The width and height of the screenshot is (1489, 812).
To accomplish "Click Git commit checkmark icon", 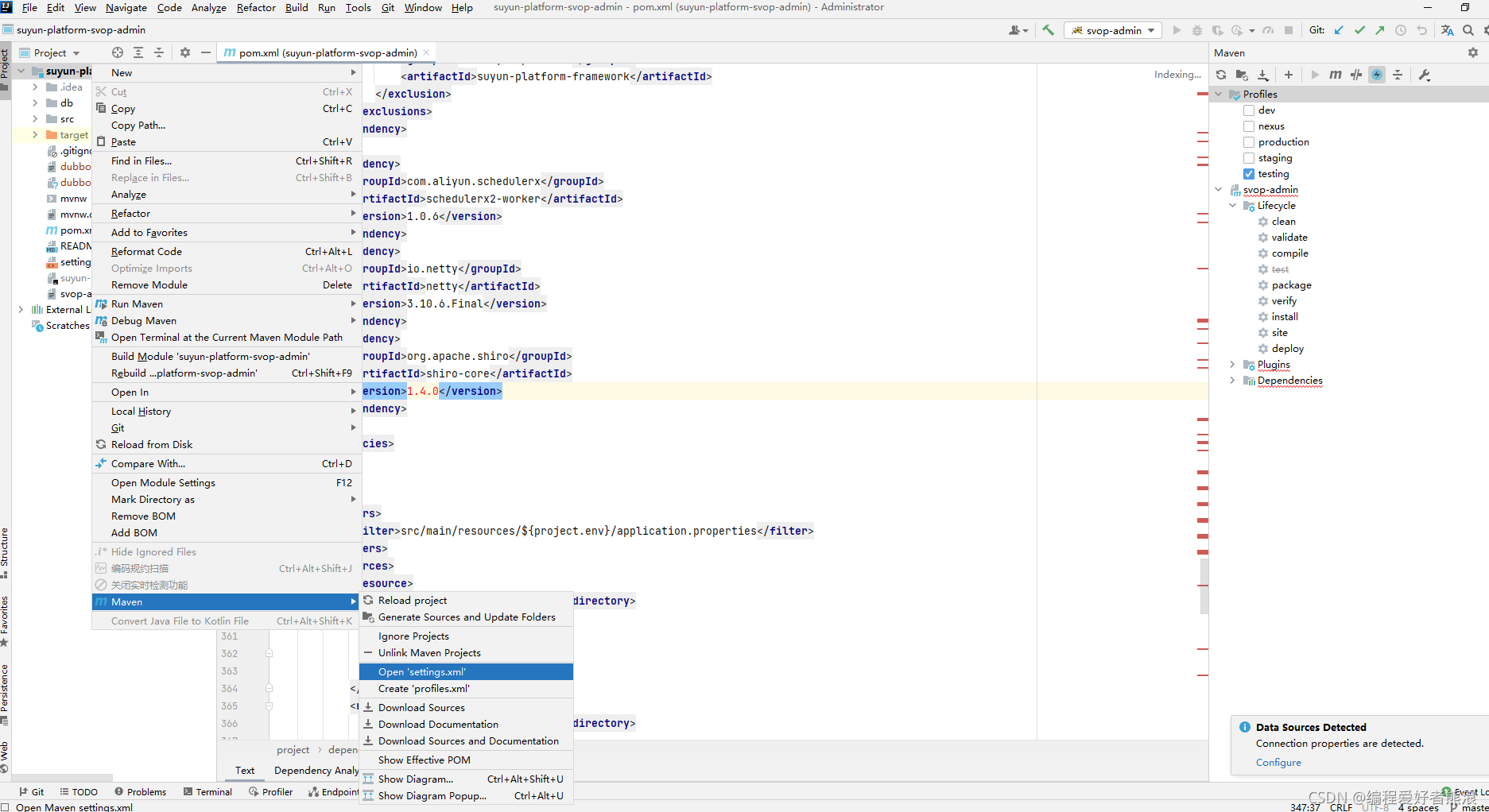I will [x=1359, y=30].
